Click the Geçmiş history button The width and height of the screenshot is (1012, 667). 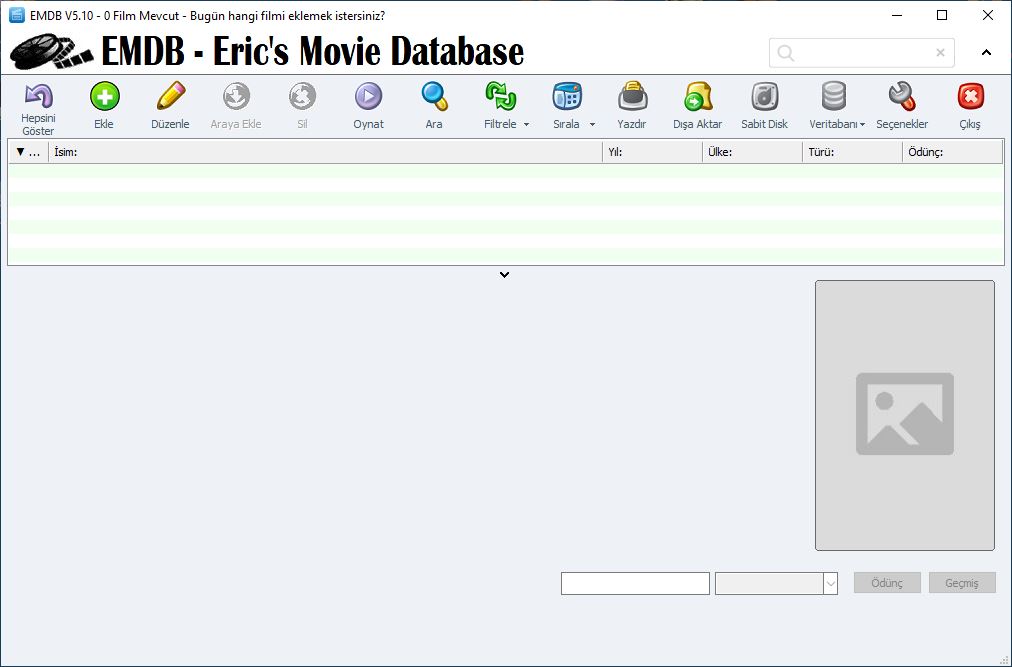tap(962, 582)
